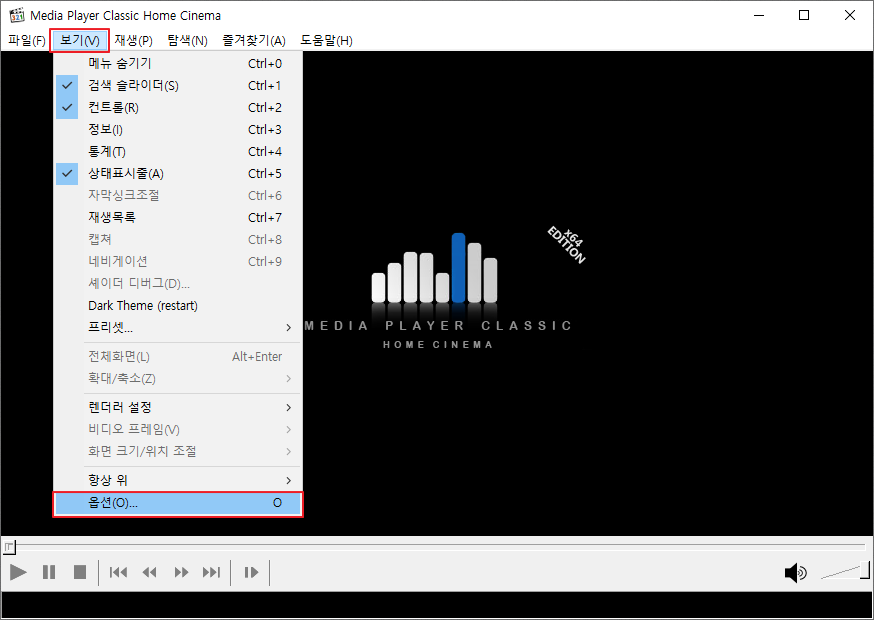The height and width of the screenshot is (620, 874).
Task: Toggle 컨트롤(R) check item
Action: click(x=178, y=108)
